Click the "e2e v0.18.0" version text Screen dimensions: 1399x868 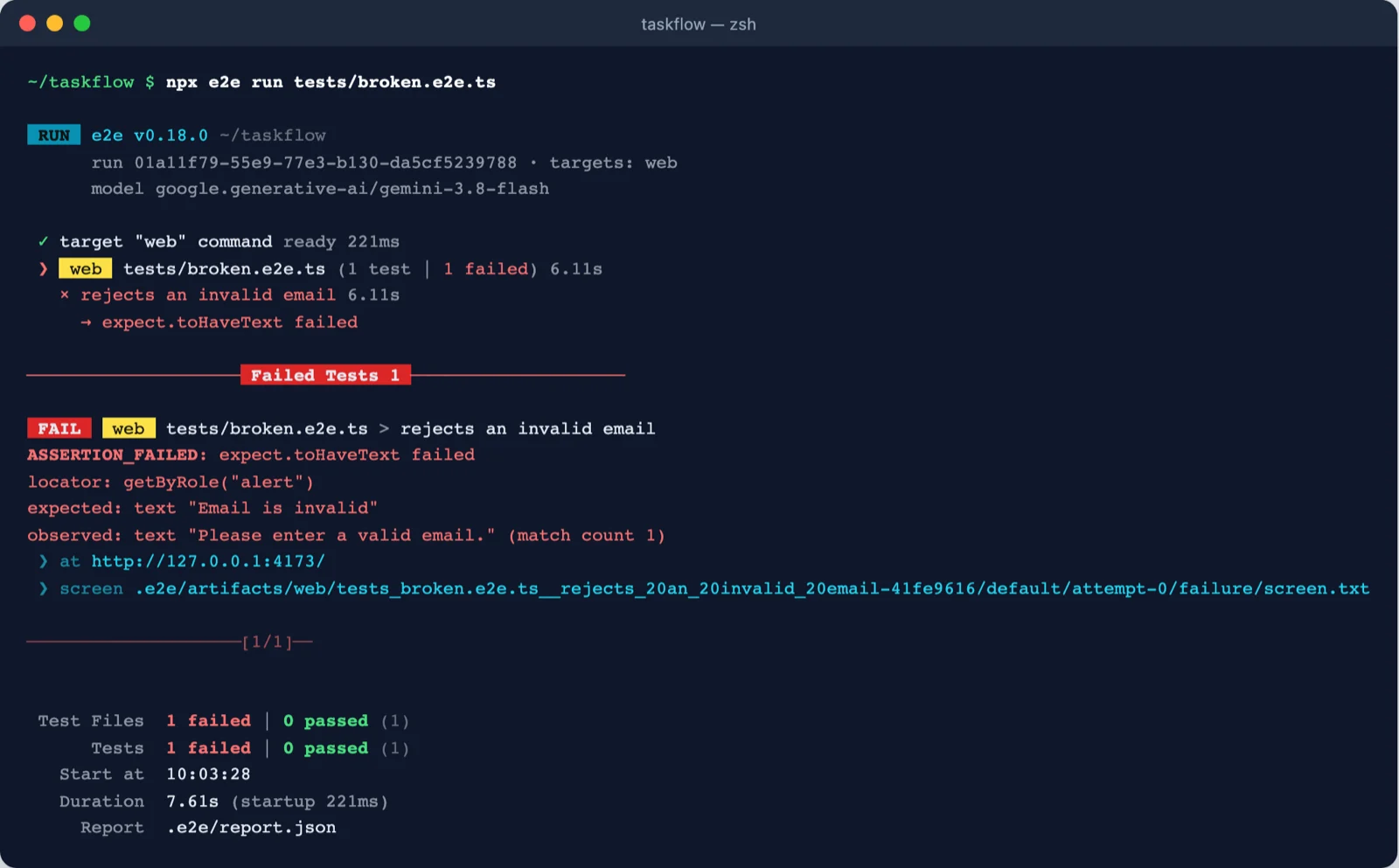coord(150,135)
